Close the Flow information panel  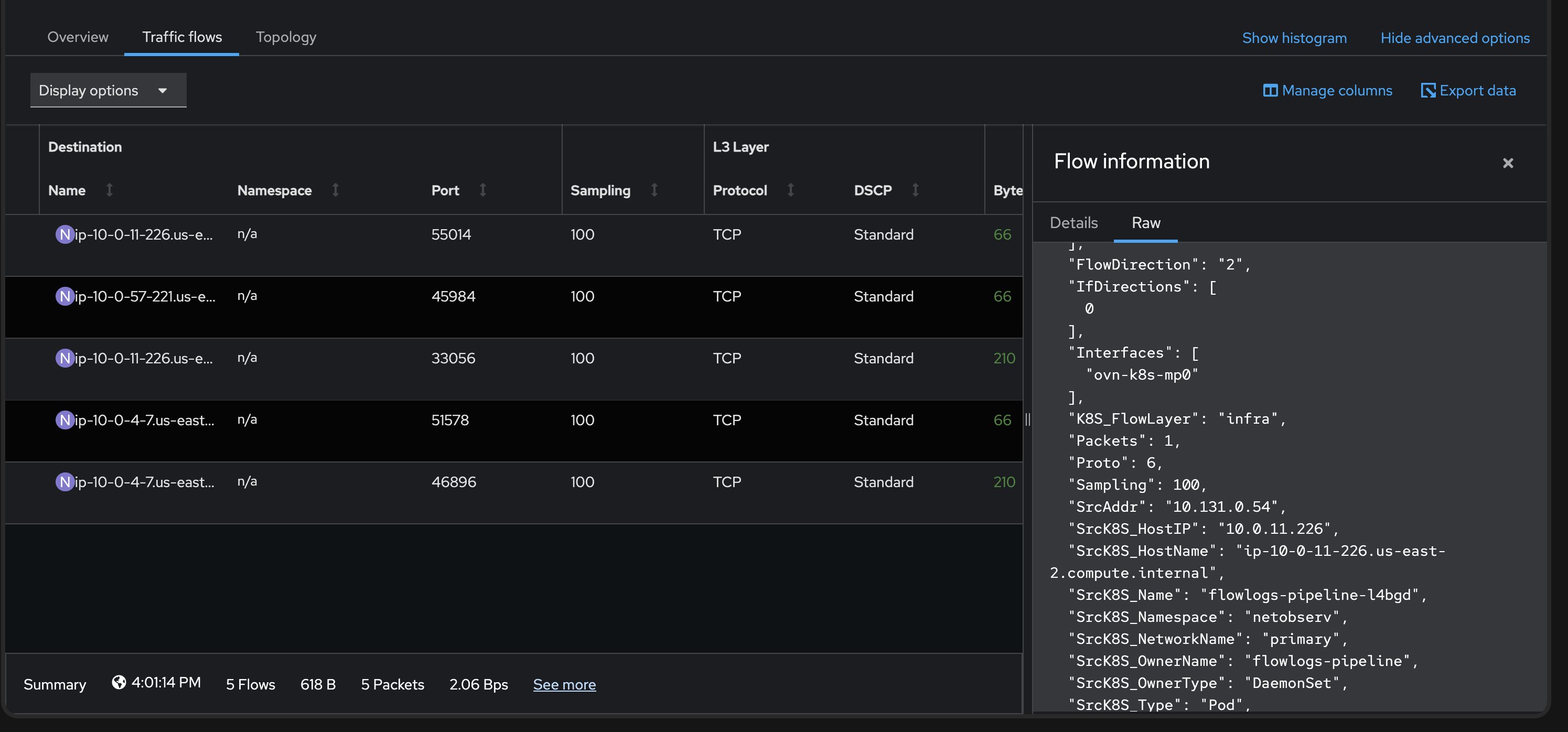[x=1507, y=163]
